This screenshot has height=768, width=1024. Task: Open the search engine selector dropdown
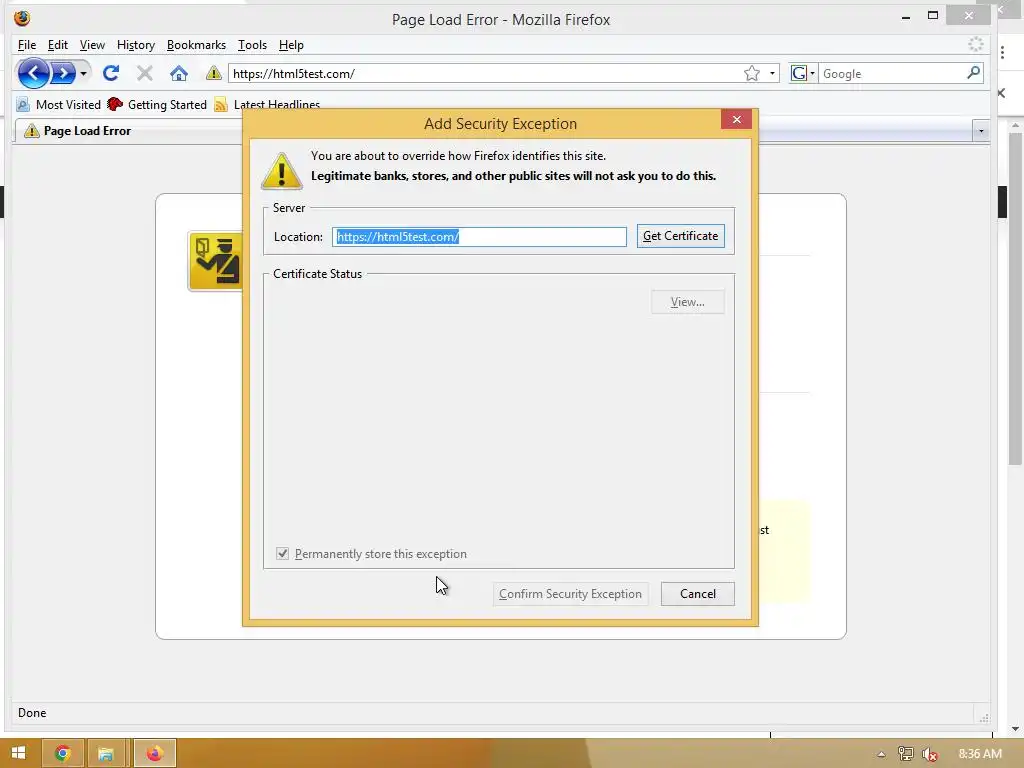click(x=803, y=73)
